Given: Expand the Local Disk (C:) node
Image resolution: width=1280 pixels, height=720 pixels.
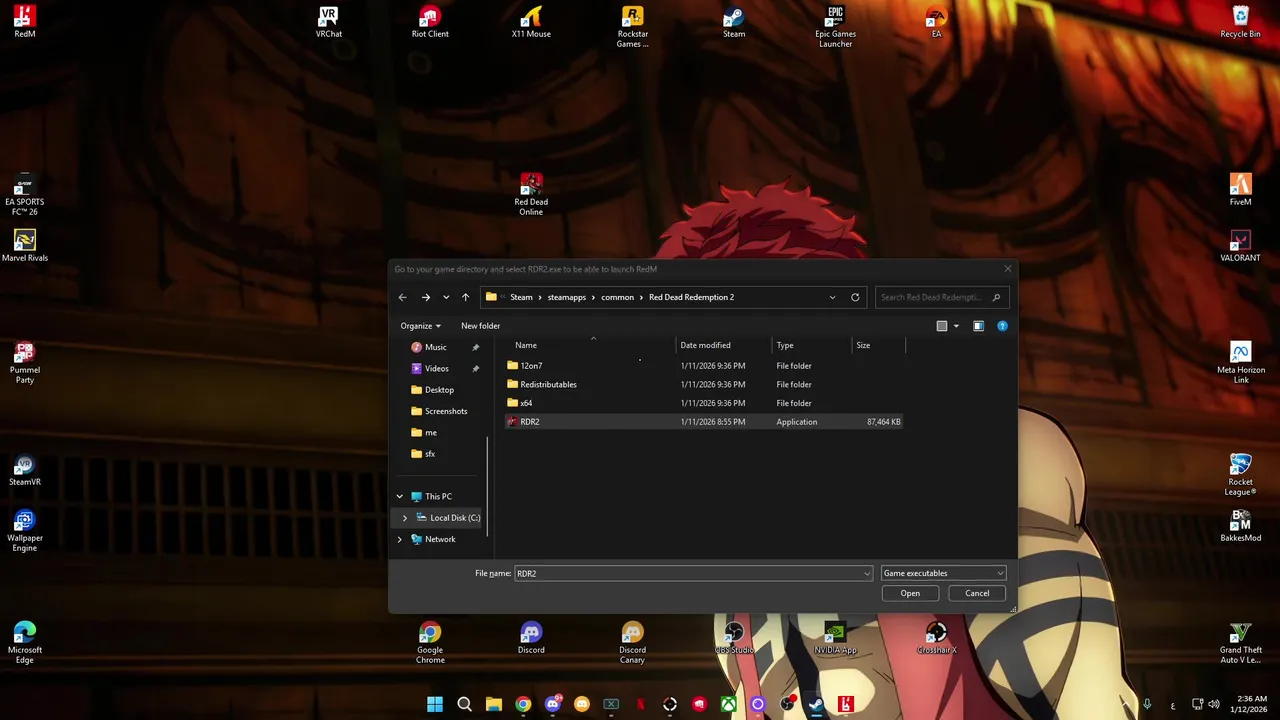Looking at the screenshot, I should [x=404, y=518].
